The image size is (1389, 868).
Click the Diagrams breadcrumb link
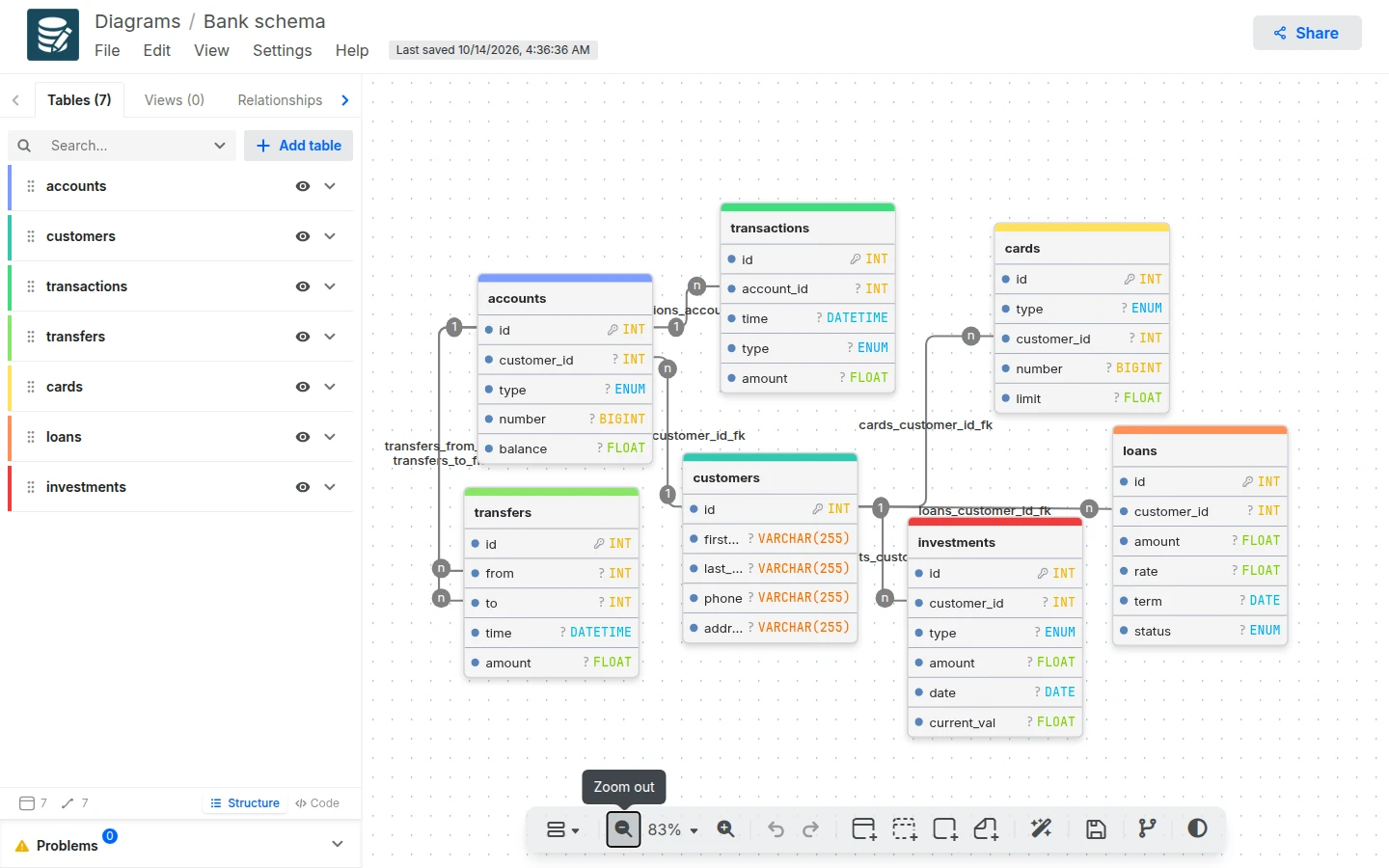138,21
